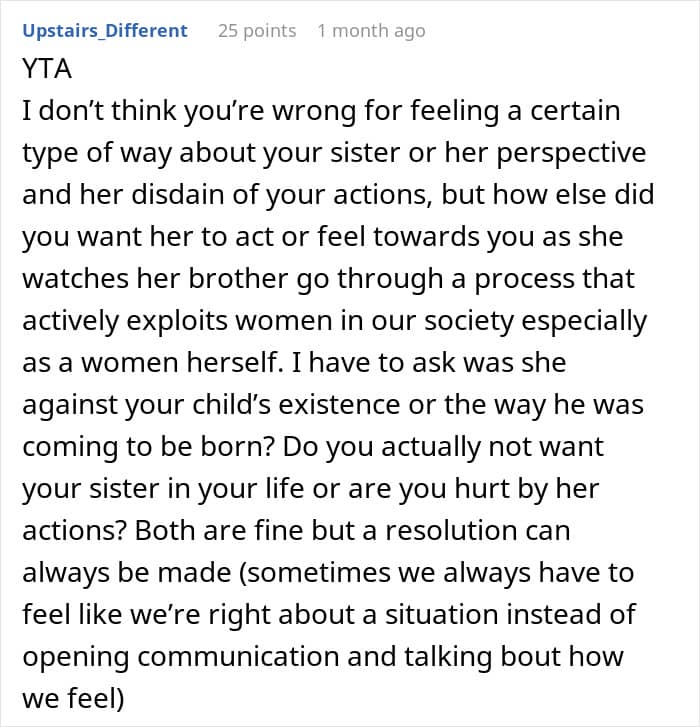Click the phrase "watches her brother"
Screen dimensions: 700x727
click(155, 278)
